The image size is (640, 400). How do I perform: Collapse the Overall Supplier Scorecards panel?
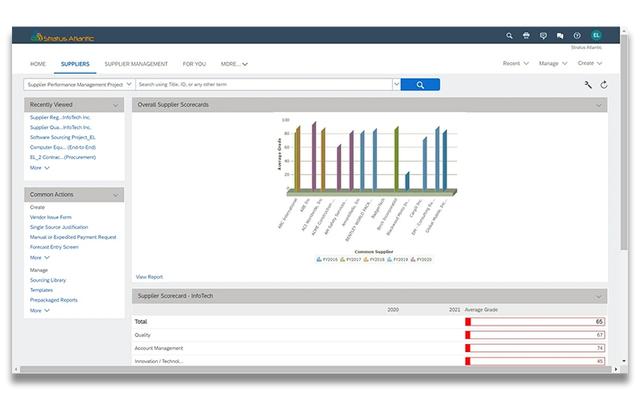pyautogui.click(x=599, y=104)
